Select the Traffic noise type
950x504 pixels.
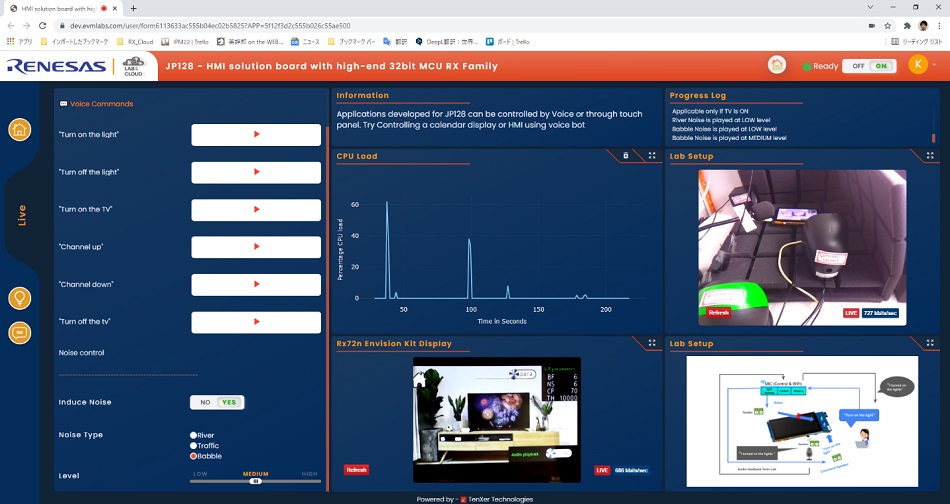(x=193, y=445)
